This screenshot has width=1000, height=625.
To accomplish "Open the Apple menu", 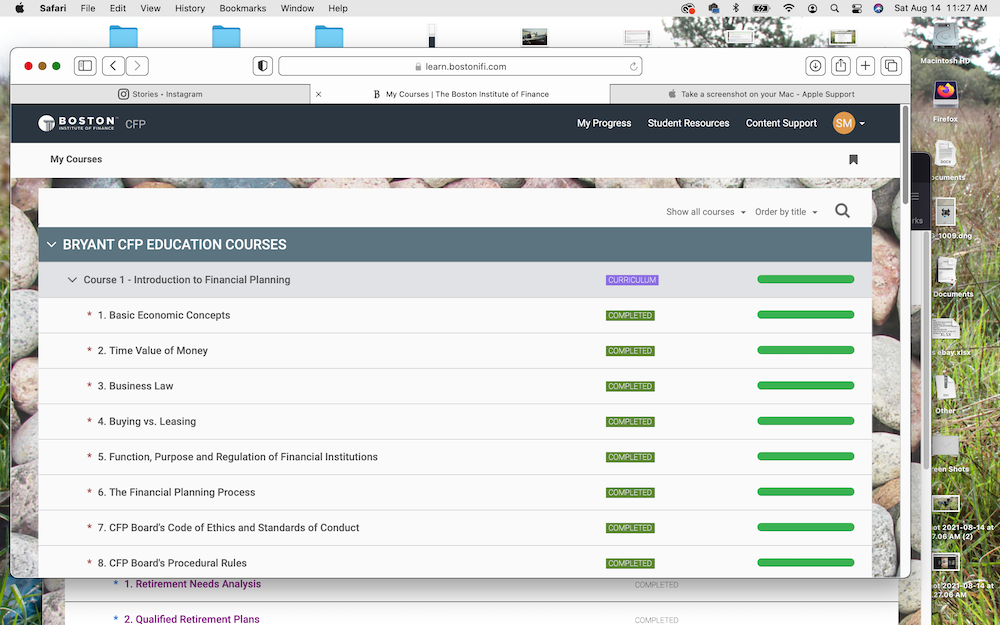I will coord(19,8).
